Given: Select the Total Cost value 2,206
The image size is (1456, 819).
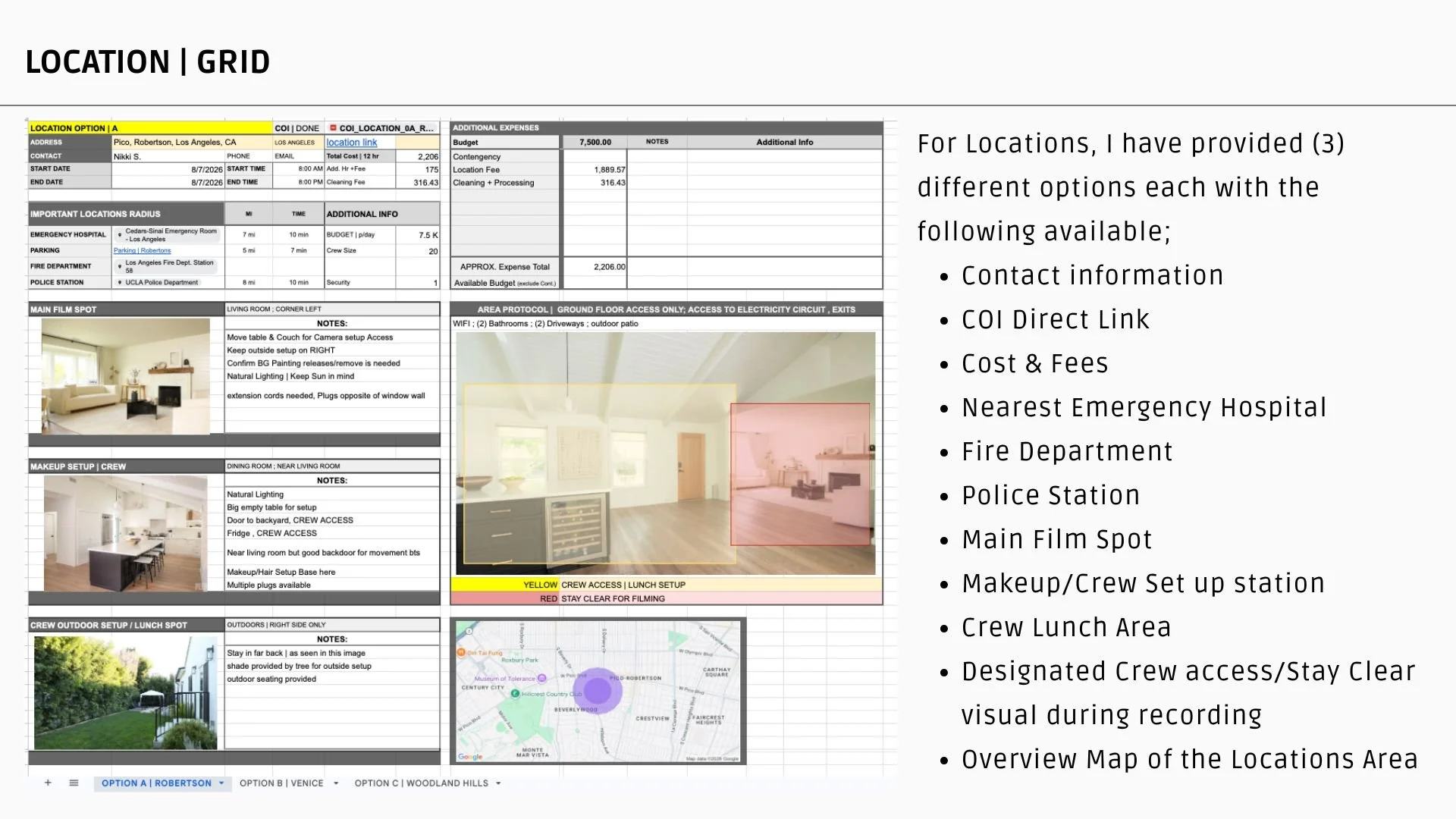Looking at the screenshot, I should (x=418, y=156).
